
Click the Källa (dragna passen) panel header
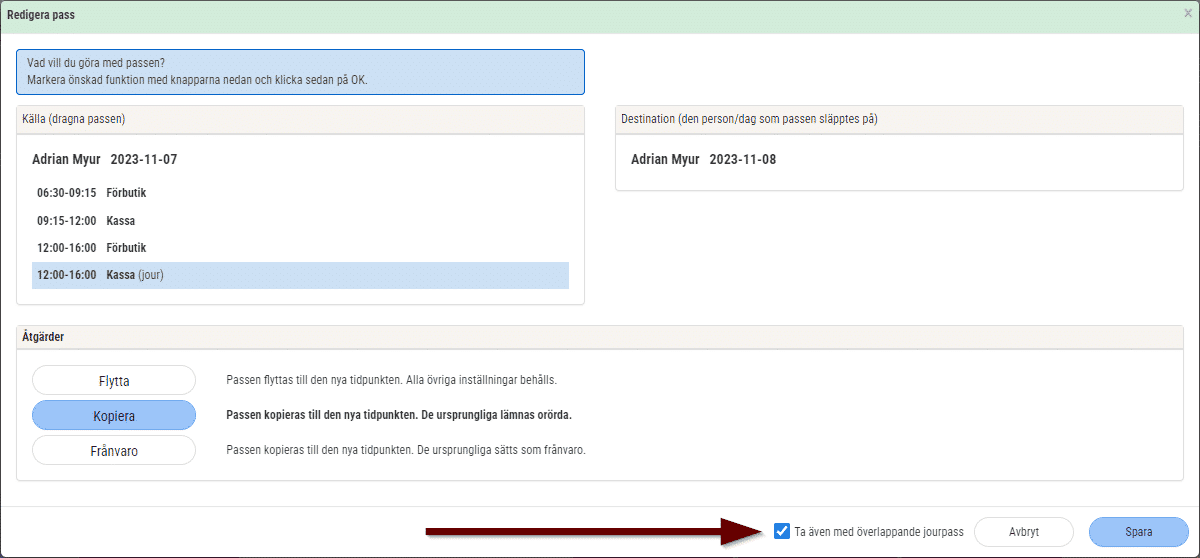300,119
